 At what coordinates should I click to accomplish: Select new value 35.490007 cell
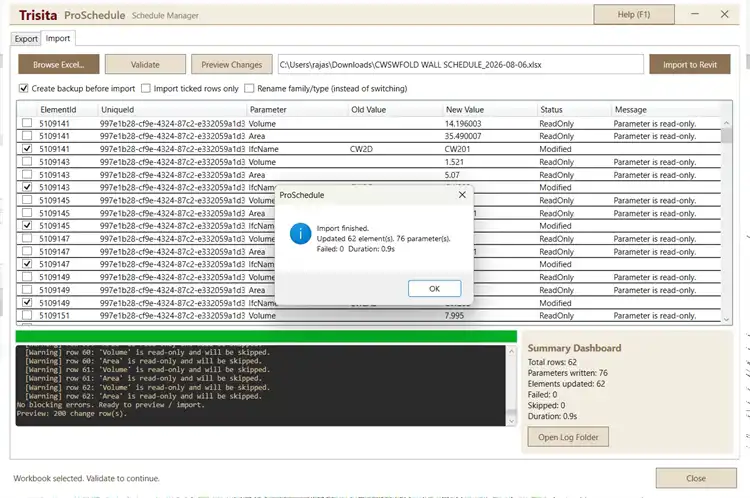click(x=463, y=136)
